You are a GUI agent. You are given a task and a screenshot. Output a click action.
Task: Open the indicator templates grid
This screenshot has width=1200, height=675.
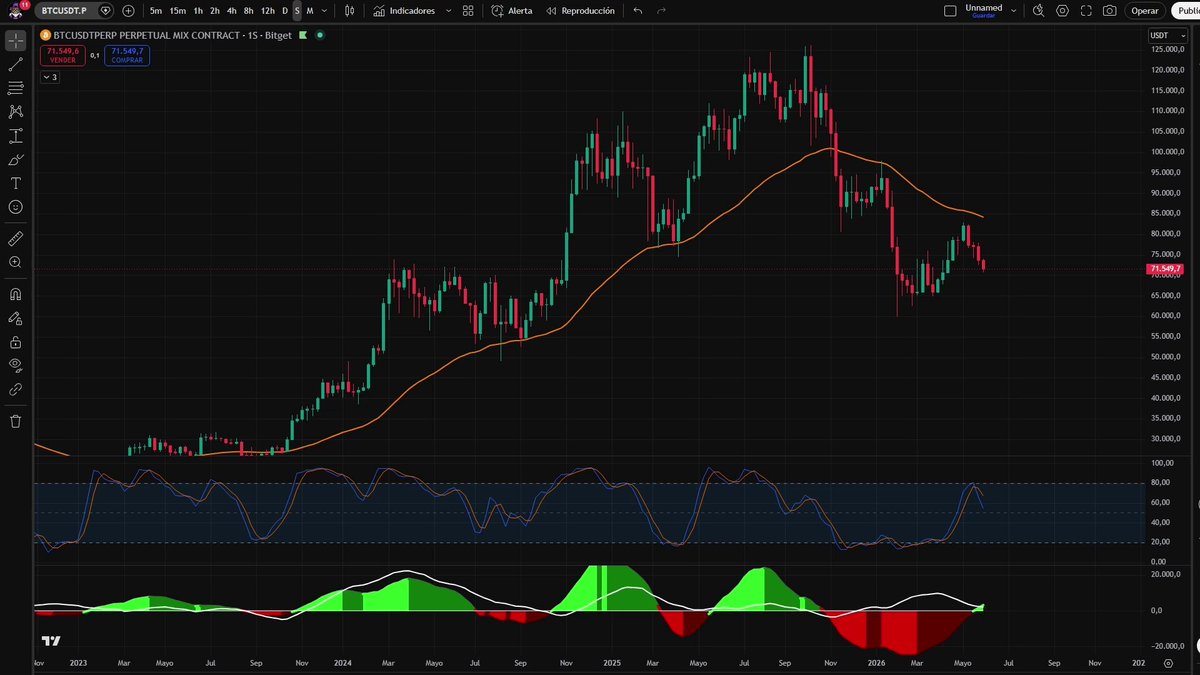467,11
